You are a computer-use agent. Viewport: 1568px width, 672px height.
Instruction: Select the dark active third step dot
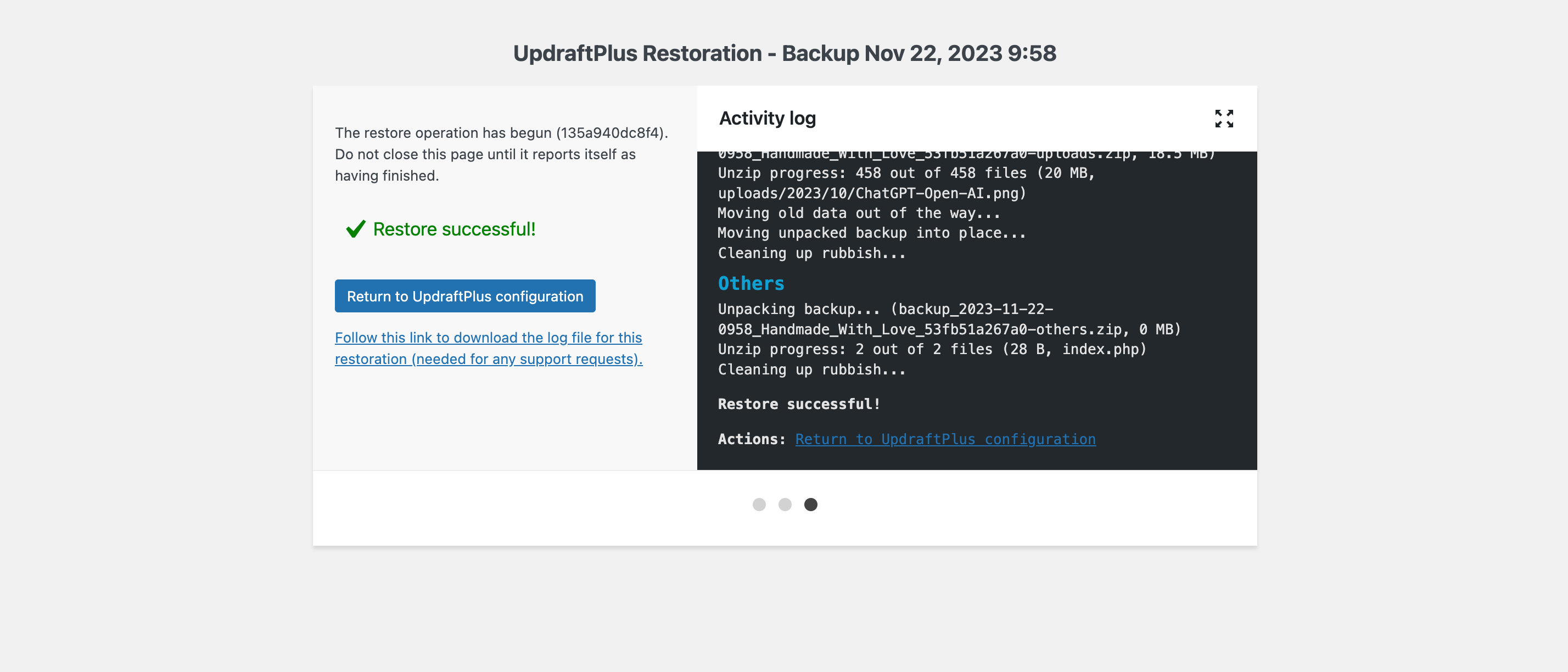810,505
